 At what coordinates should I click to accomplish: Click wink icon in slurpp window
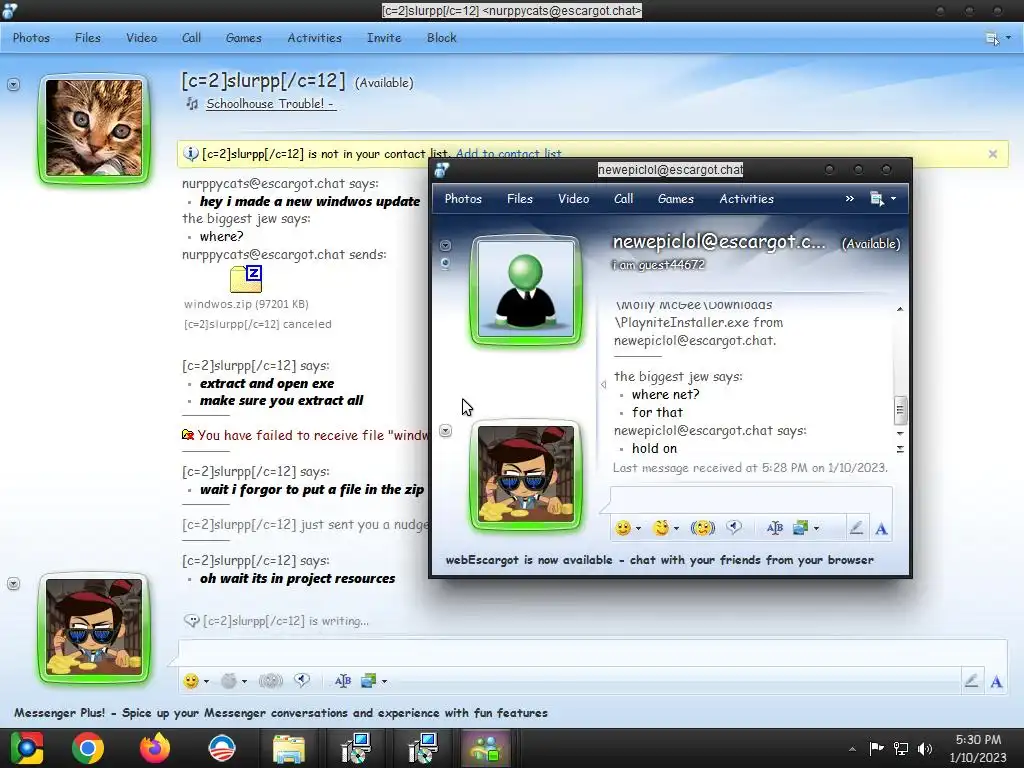229,681
